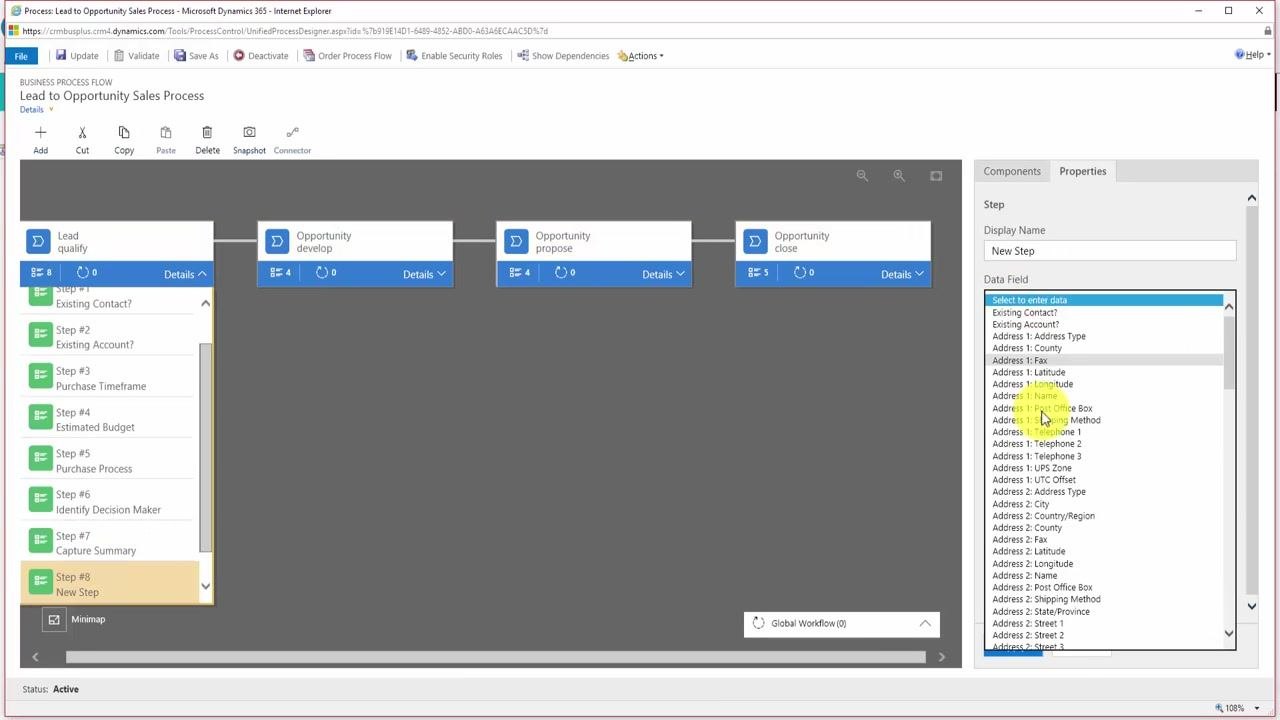
Task: Click the canvas horizontal scrollbar
Action: [x=495, y=657]
